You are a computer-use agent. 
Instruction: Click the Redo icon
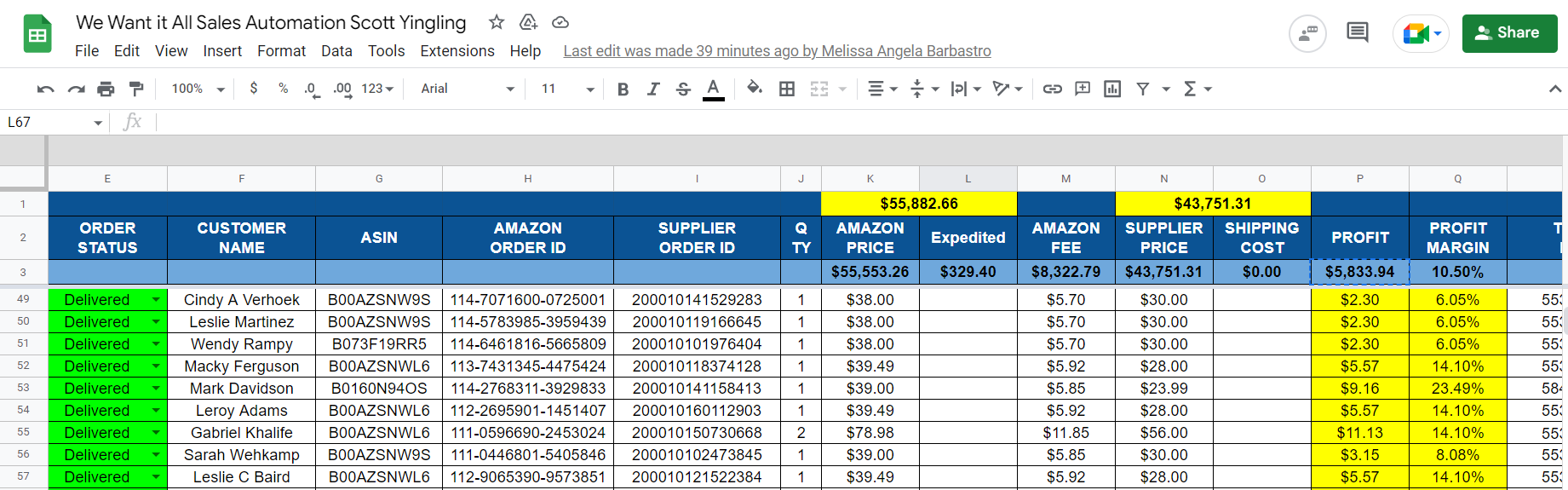click(x=76, y=89)
